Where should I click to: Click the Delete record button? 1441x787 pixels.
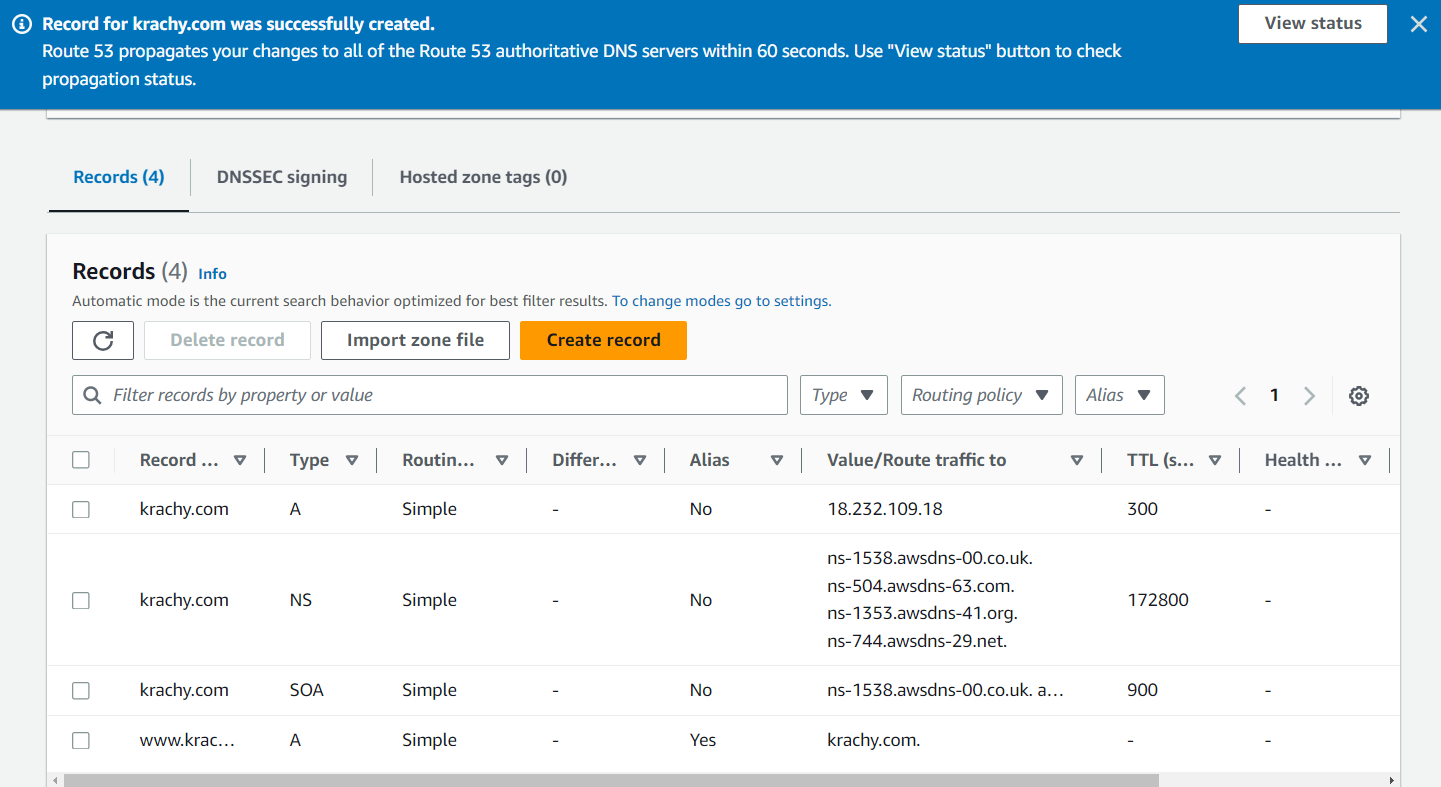pos(227,340)
